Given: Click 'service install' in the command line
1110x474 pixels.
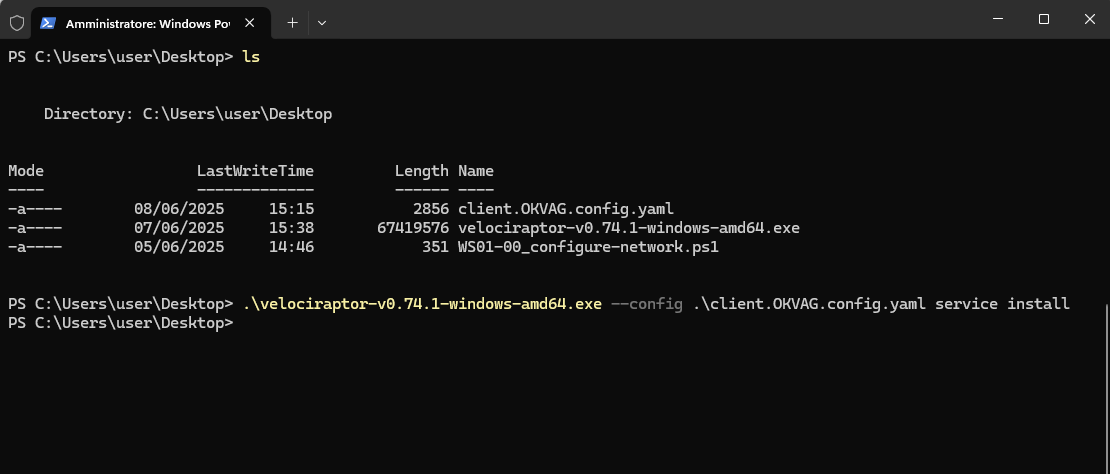Looking at the screenshot, I should point(1002,304).
